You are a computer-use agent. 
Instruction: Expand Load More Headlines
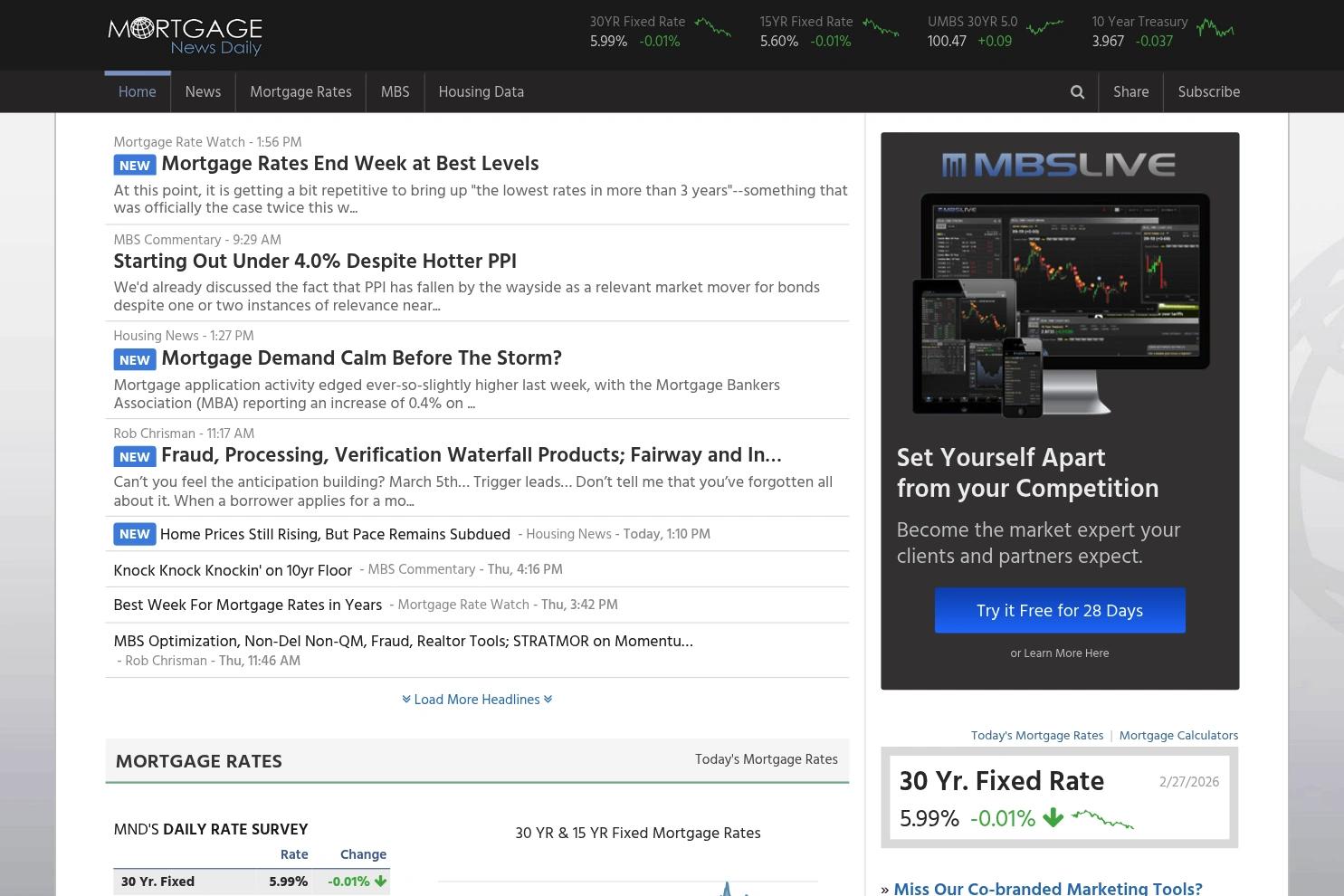click(477, 700)
